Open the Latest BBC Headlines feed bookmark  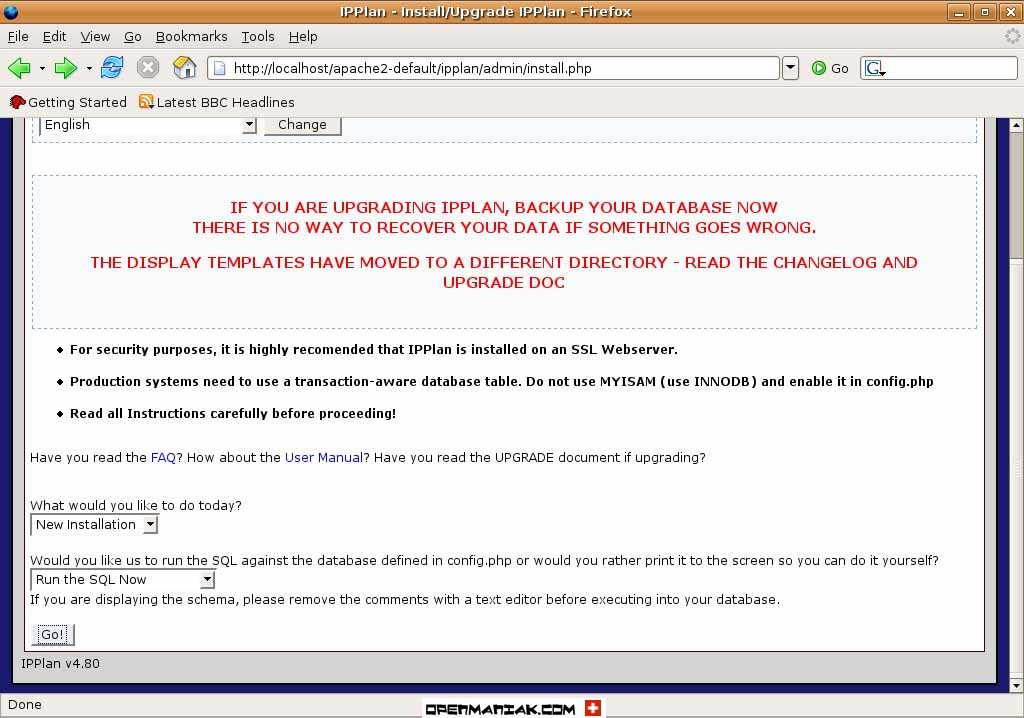(x=216, y=103)
